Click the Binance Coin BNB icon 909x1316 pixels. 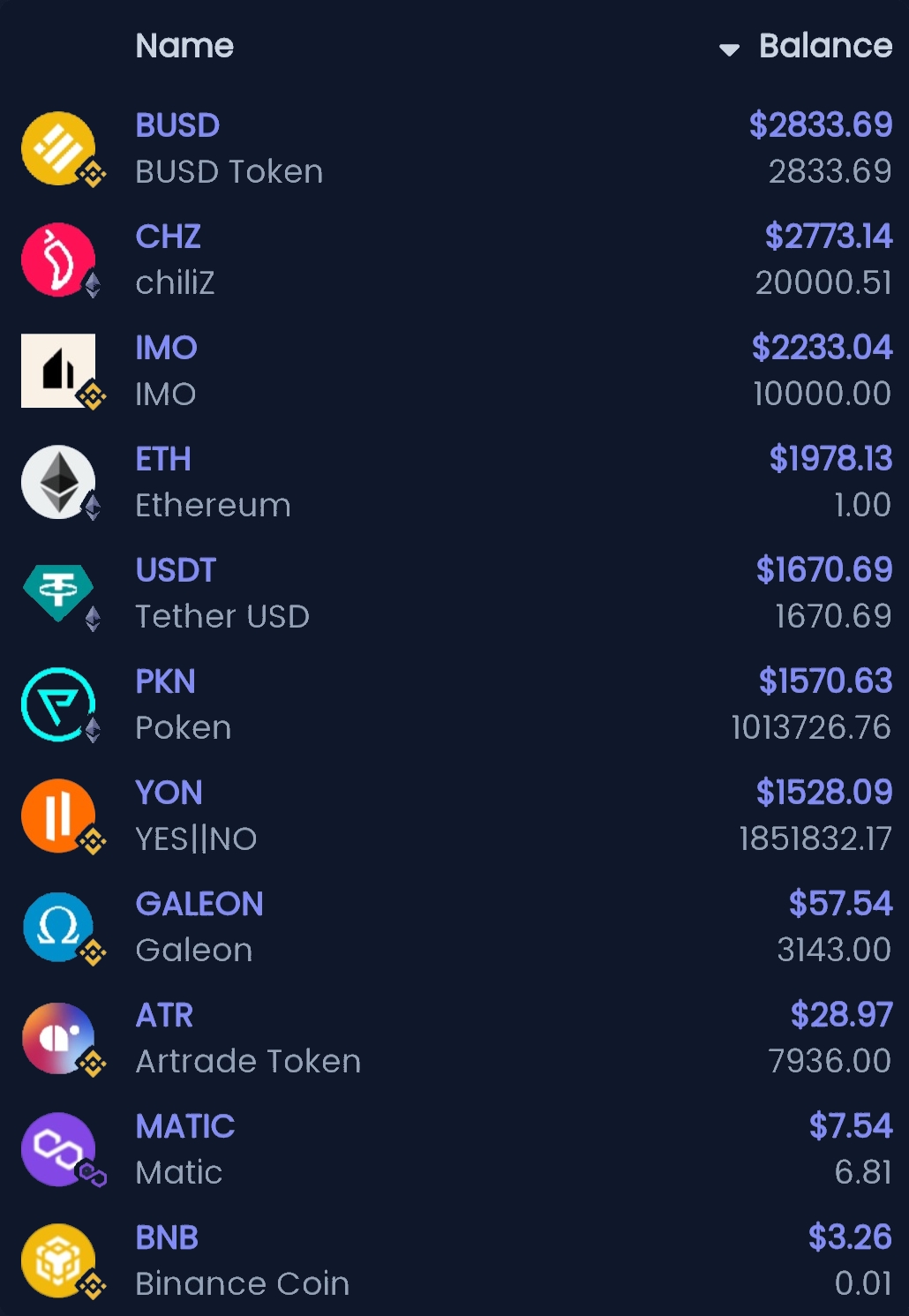[58, 1260]
